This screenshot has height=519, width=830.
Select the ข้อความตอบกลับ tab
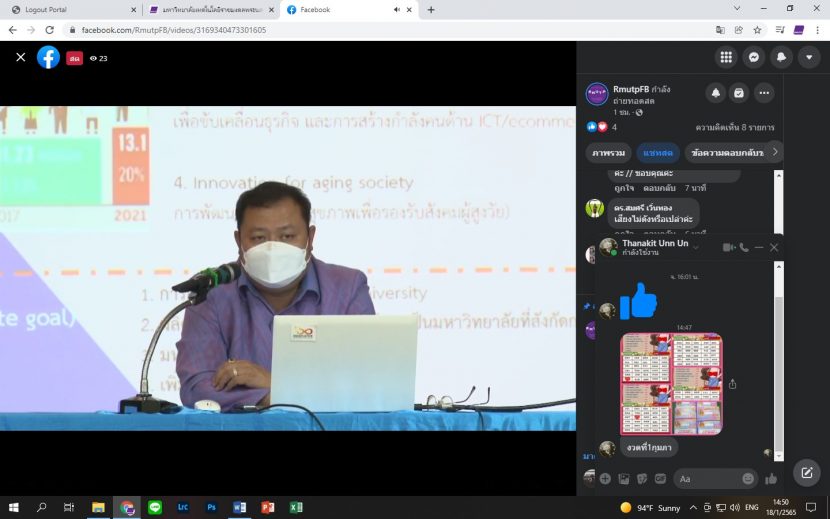(727, 153)
